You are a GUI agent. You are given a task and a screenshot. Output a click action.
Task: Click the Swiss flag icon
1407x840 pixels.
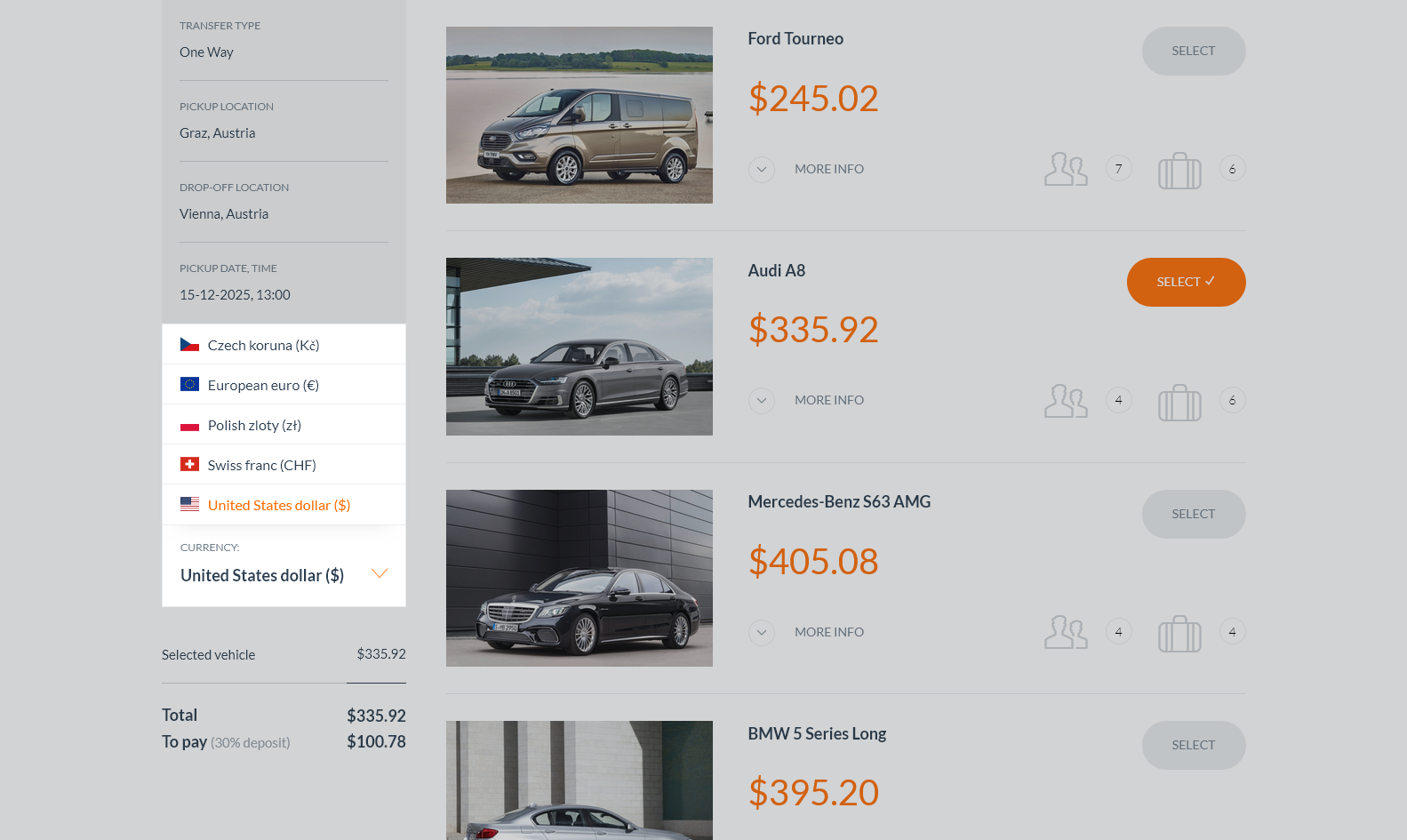(189, 463)
